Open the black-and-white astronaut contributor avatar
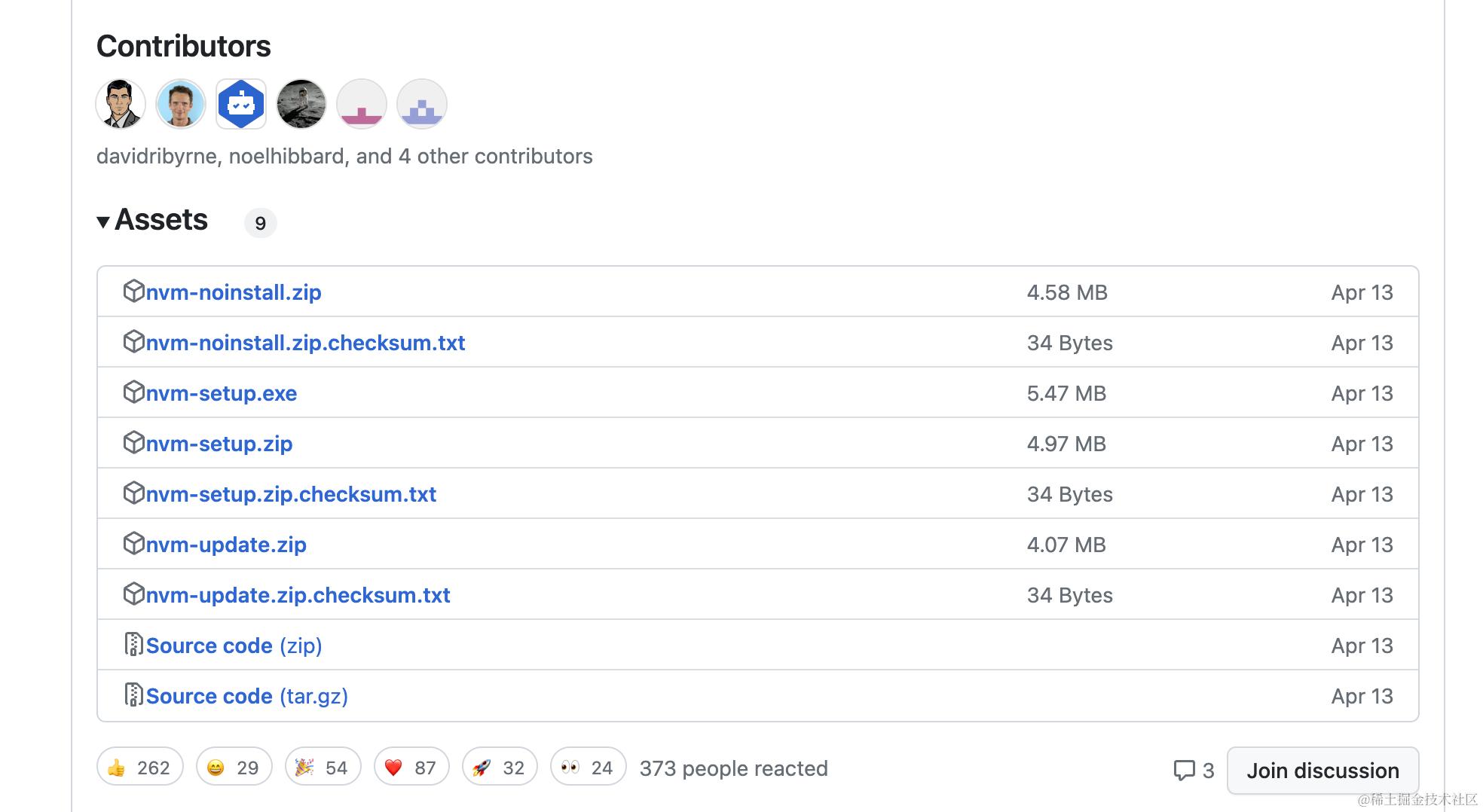Image resolution: width=1483 pixels, height=812 pixels. tap(301, 104)
